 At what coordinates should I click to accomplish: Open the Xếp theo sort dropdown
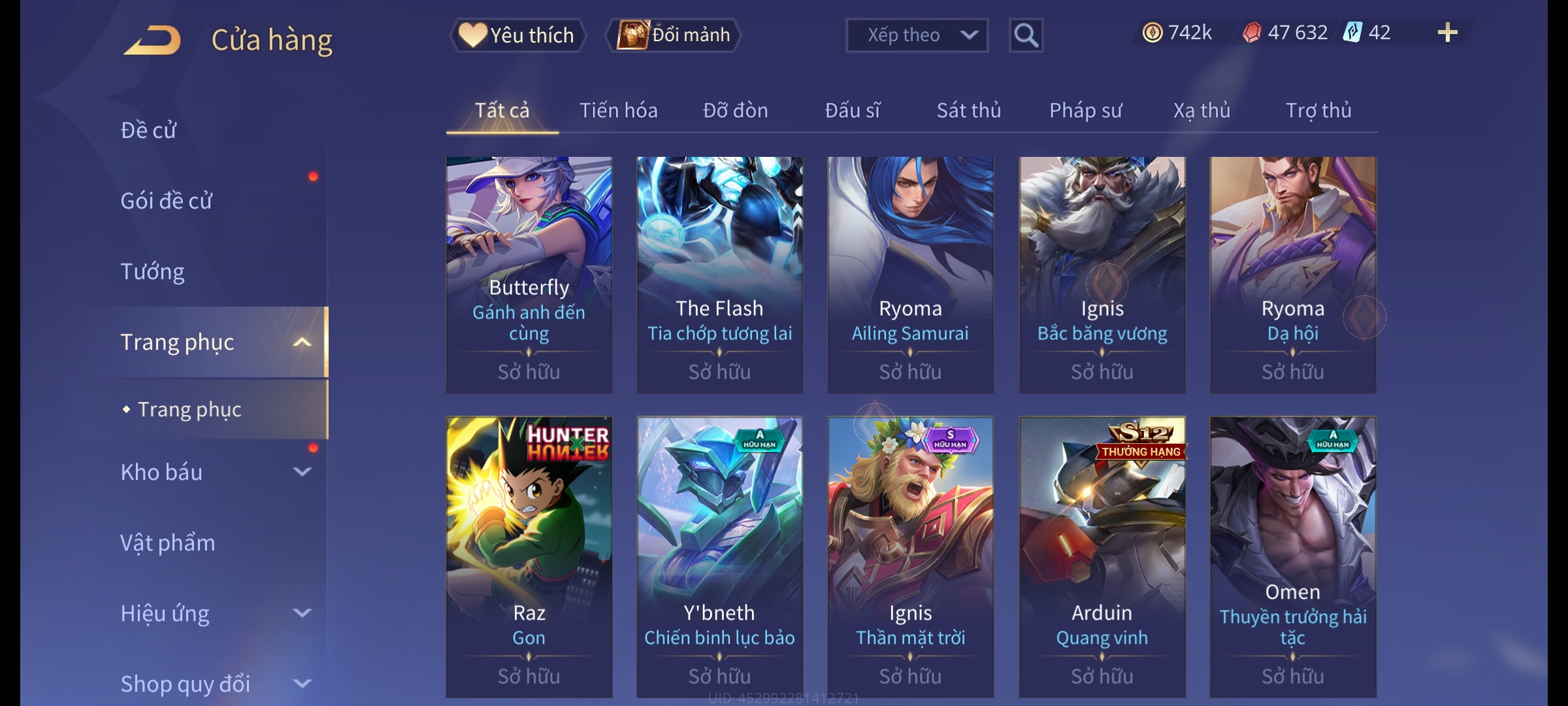pos(917,35)
